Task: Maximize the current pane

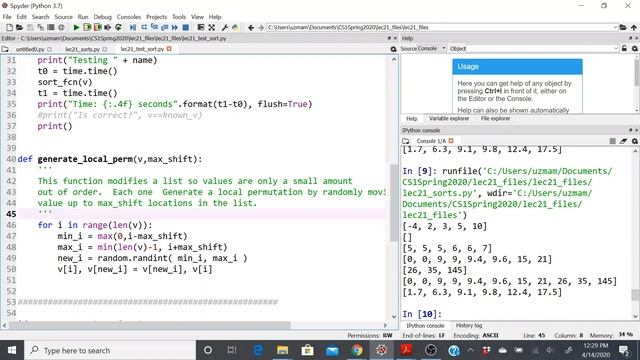Action: 200,27
